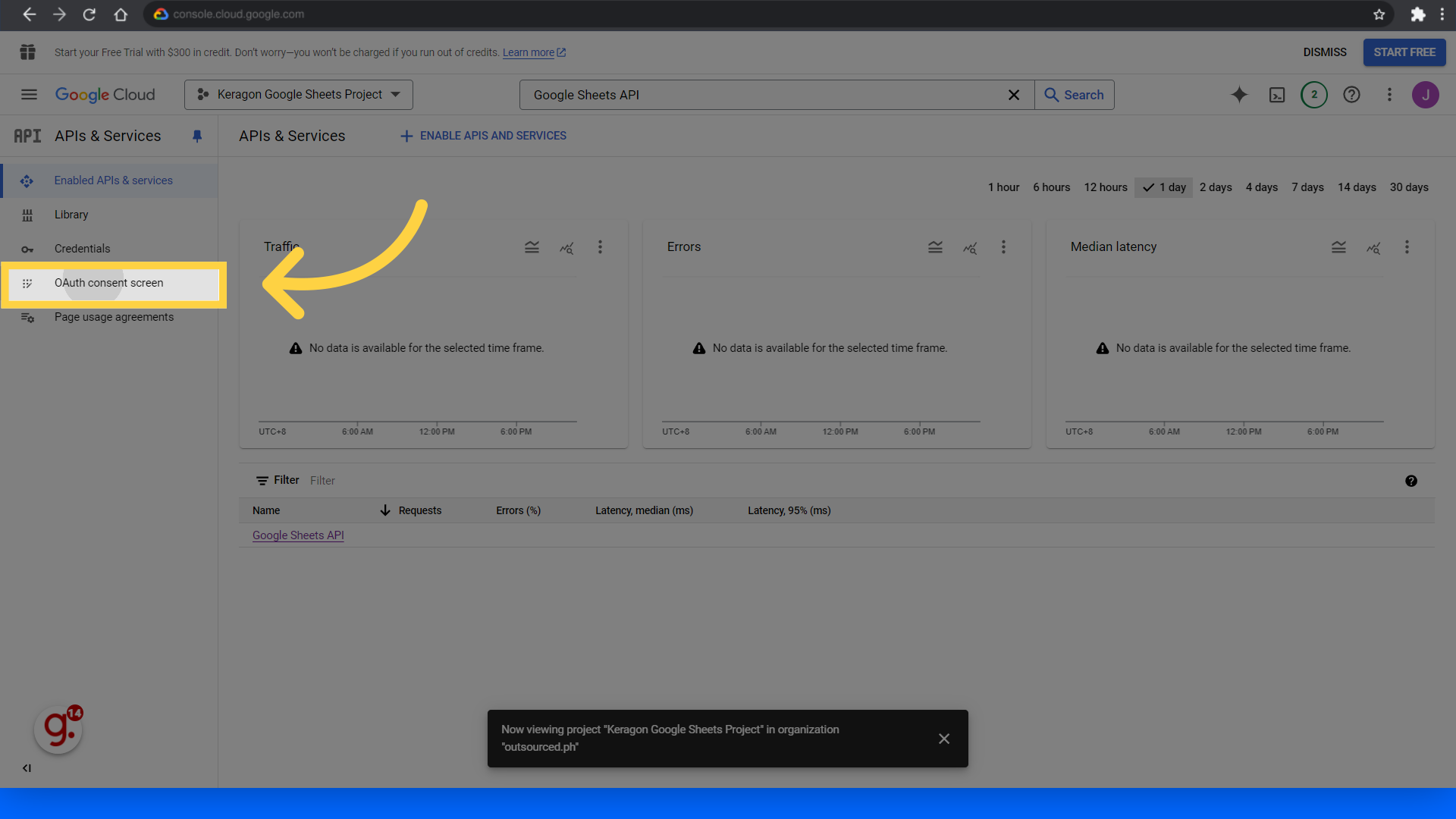The width and height of the screenshot is (1456, 819).
Task: Click the Google Sheets API link
Action: tap(298, 535)
